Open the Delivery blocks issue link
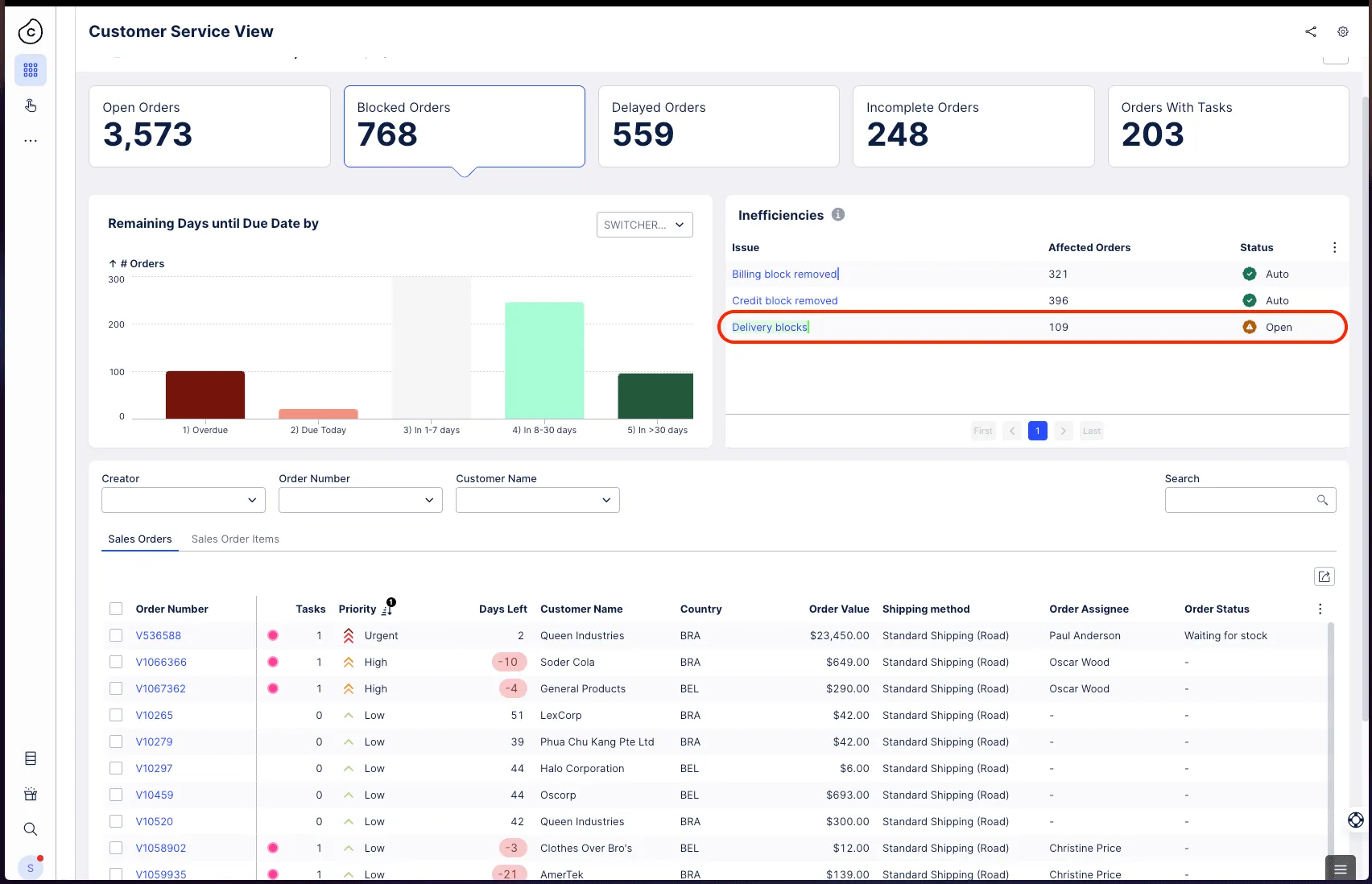This screenshot has height=884, width=1372. pyautogui.click(x=770, y=327)
